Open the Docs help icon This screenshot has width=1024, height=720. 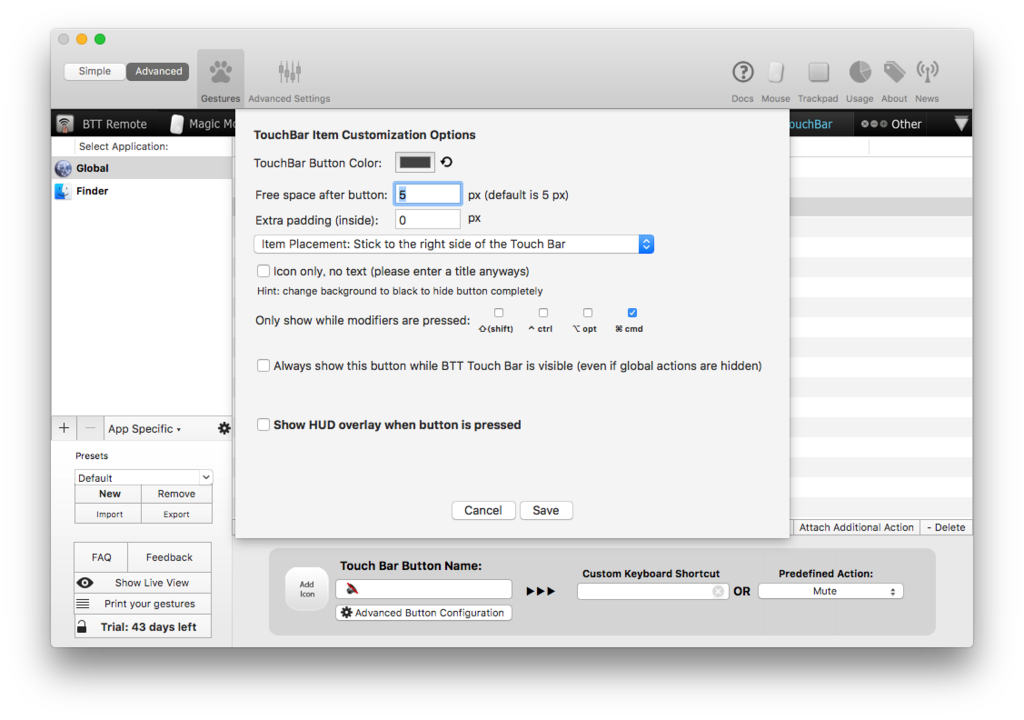743,72
